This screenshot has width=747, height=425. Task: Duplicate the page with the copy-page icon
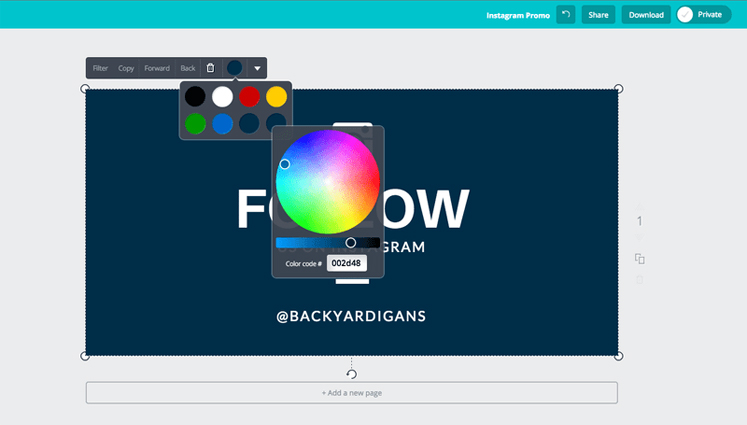coord(639,259)
